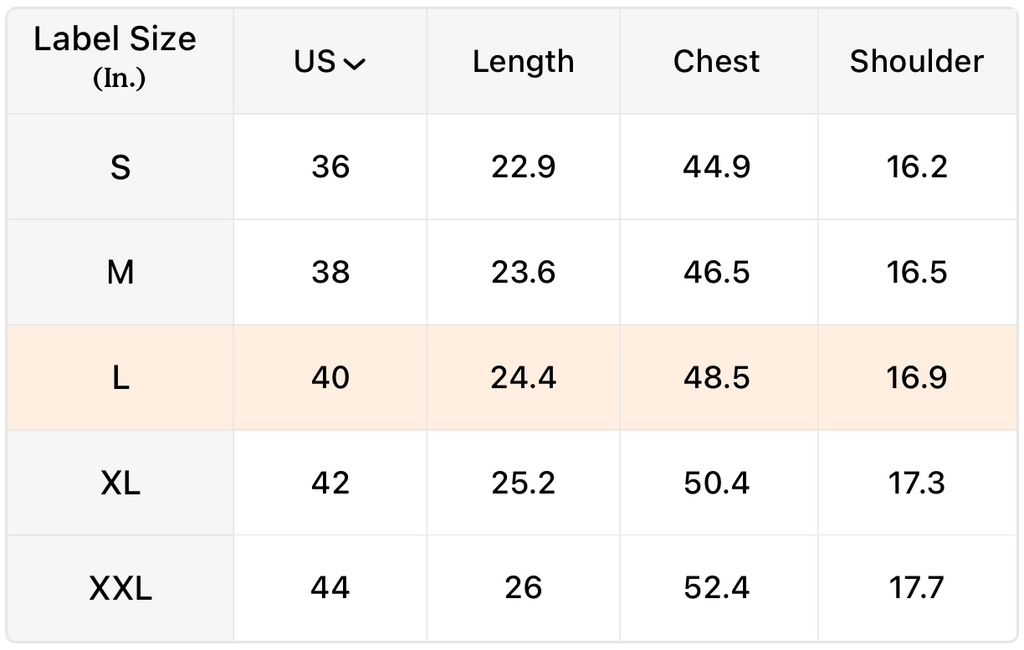Screen dimensions: 1024x650
Task: Click the 52.4 chest value
Action: [x=716, y=588]
